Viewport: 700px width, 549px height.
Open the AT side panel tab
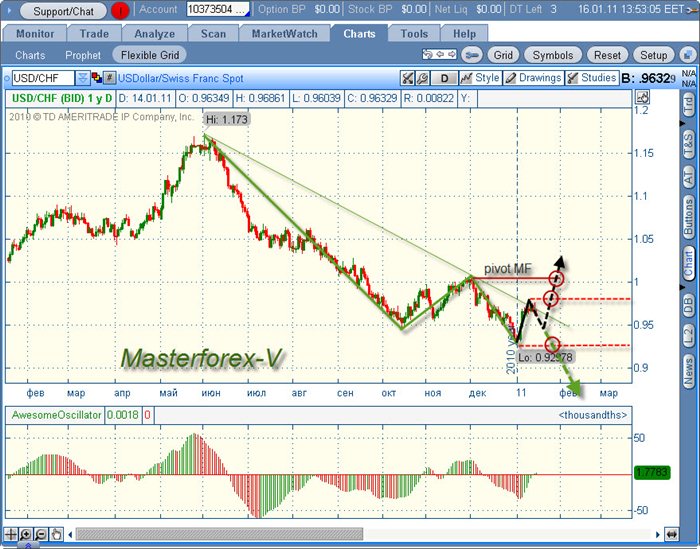pos(688,178)
